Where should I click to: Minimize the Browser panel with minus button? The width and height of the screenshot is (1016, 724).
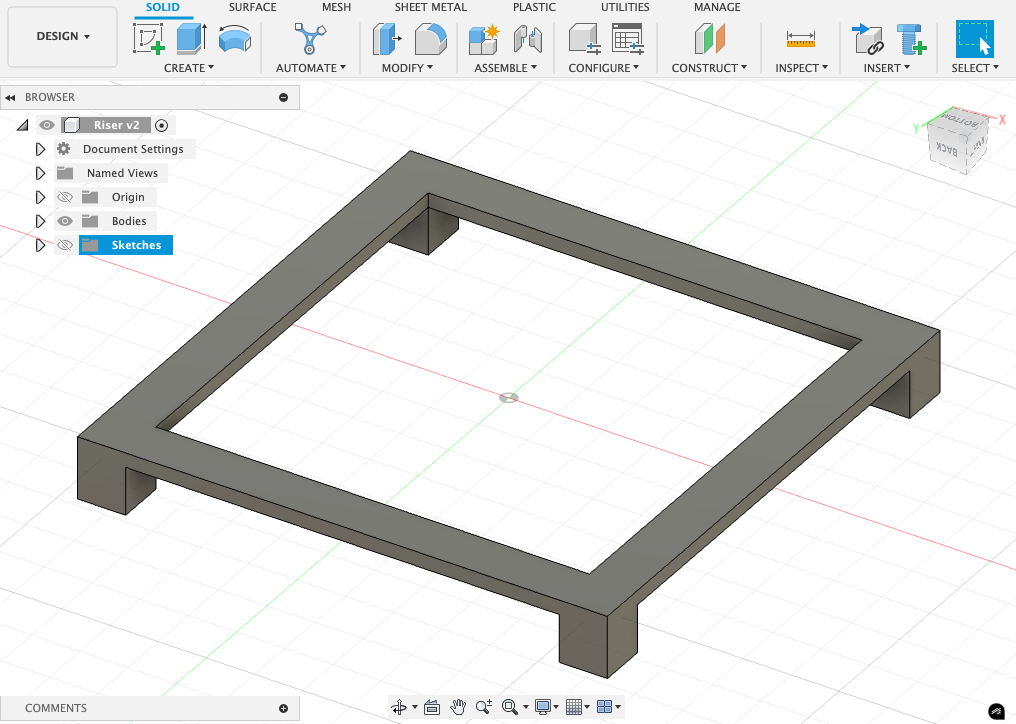(283, 97)
